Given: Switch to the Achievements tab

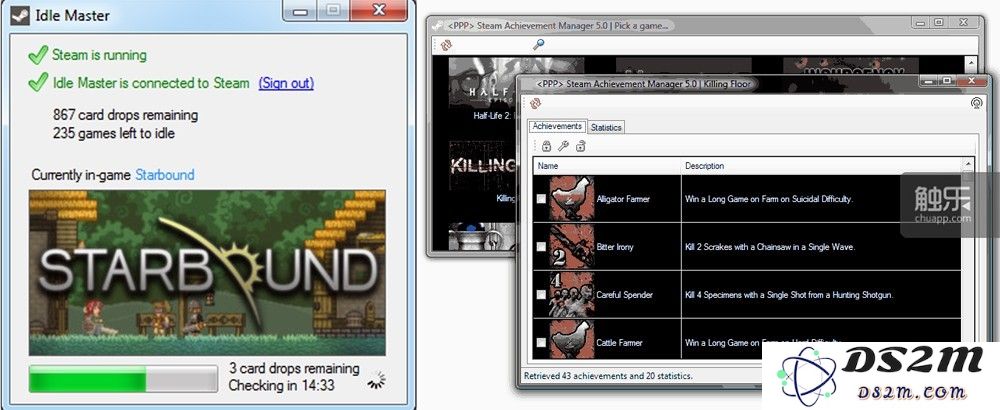Looking at the screenshot, I should 557,126.
